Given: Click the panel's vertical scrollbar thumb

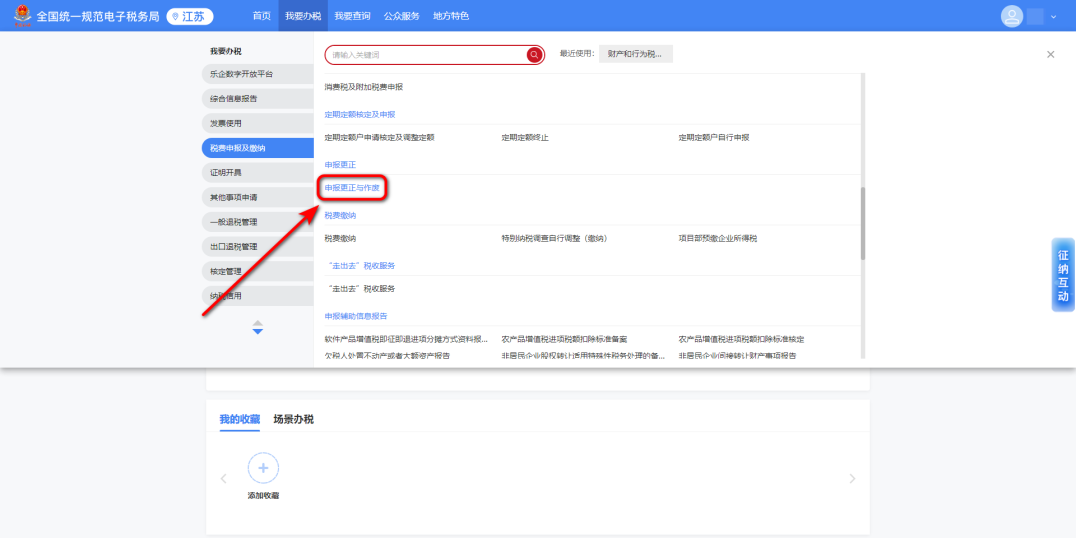Looking at the screenshot, I should click(863, 222).
